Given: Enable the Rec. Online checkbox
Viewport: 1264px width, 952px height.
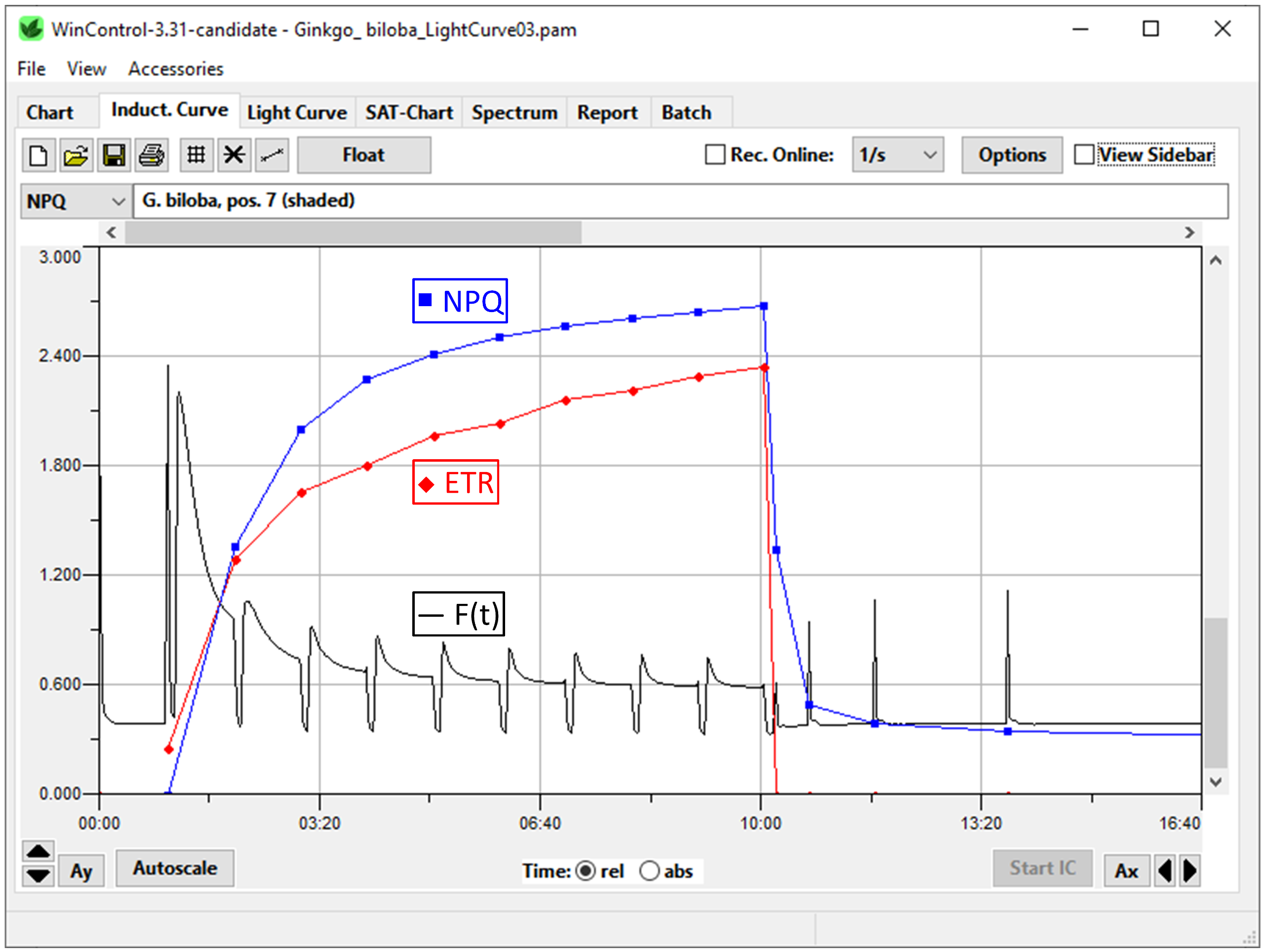Looking at the screenshot, I should click(x=715, y=154).
